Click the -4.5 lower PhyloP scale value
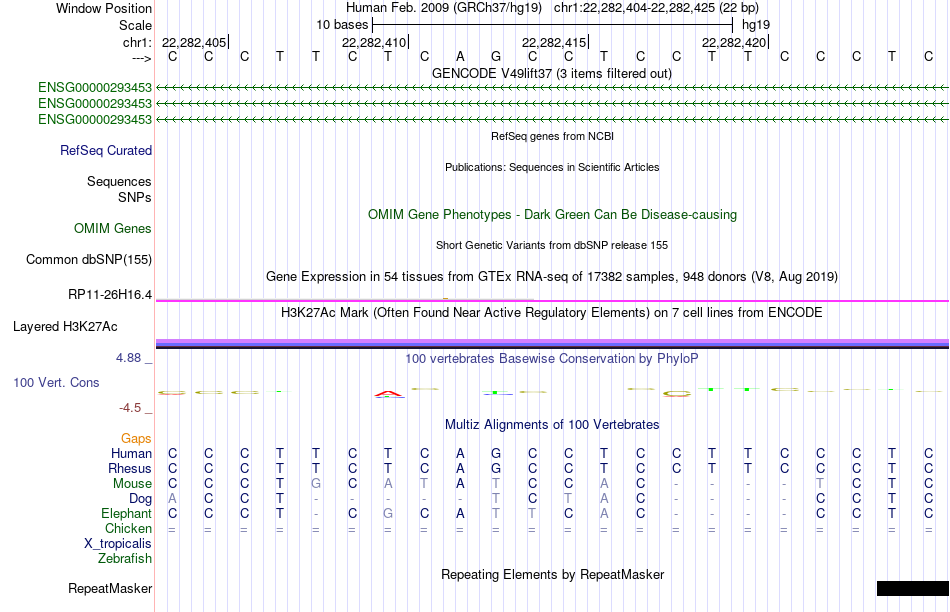 tap(130, 408)
